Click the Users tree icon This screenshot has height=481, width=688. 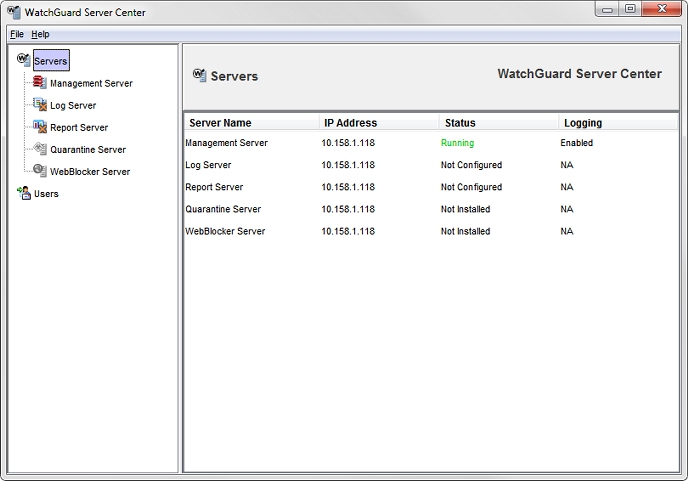[24, 193]
